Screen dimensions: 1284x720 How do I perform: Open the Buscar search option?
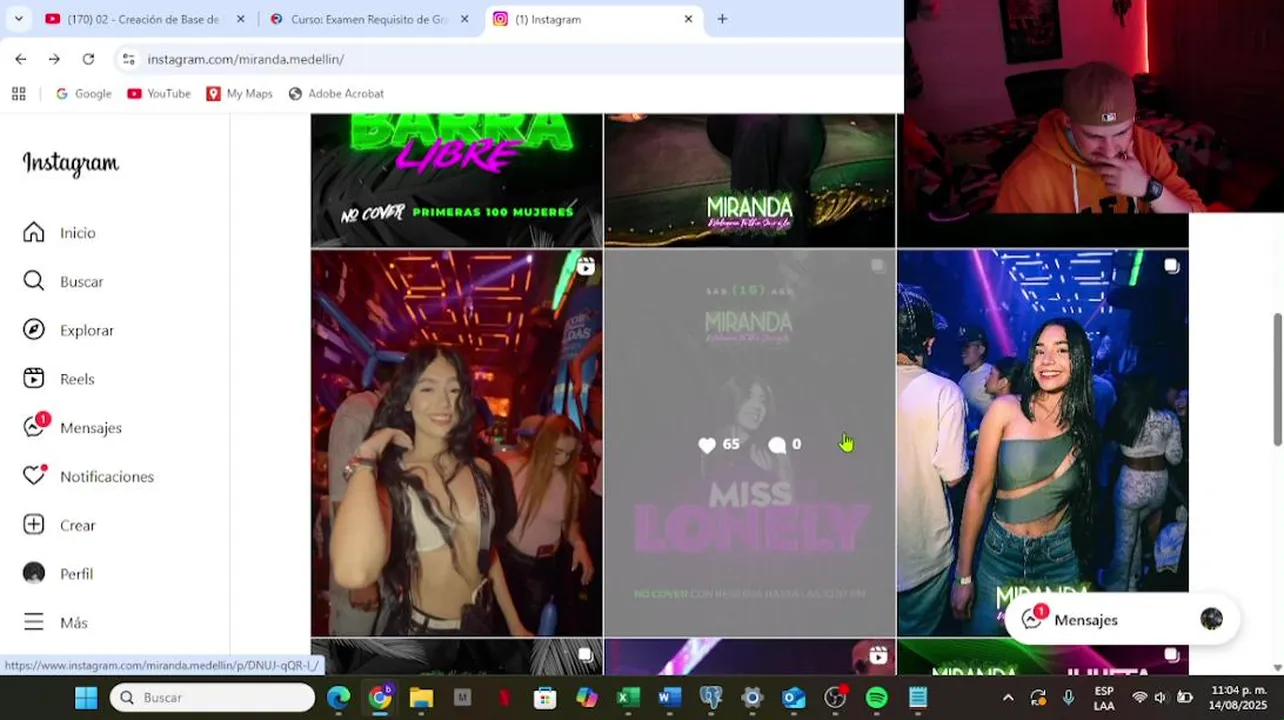coord(63,281)
